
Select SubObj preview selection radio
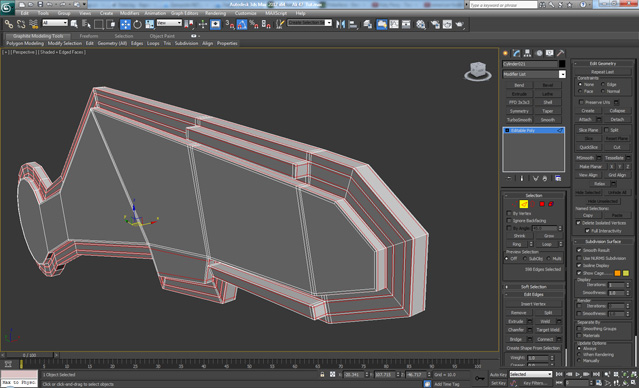coord(524,259)
